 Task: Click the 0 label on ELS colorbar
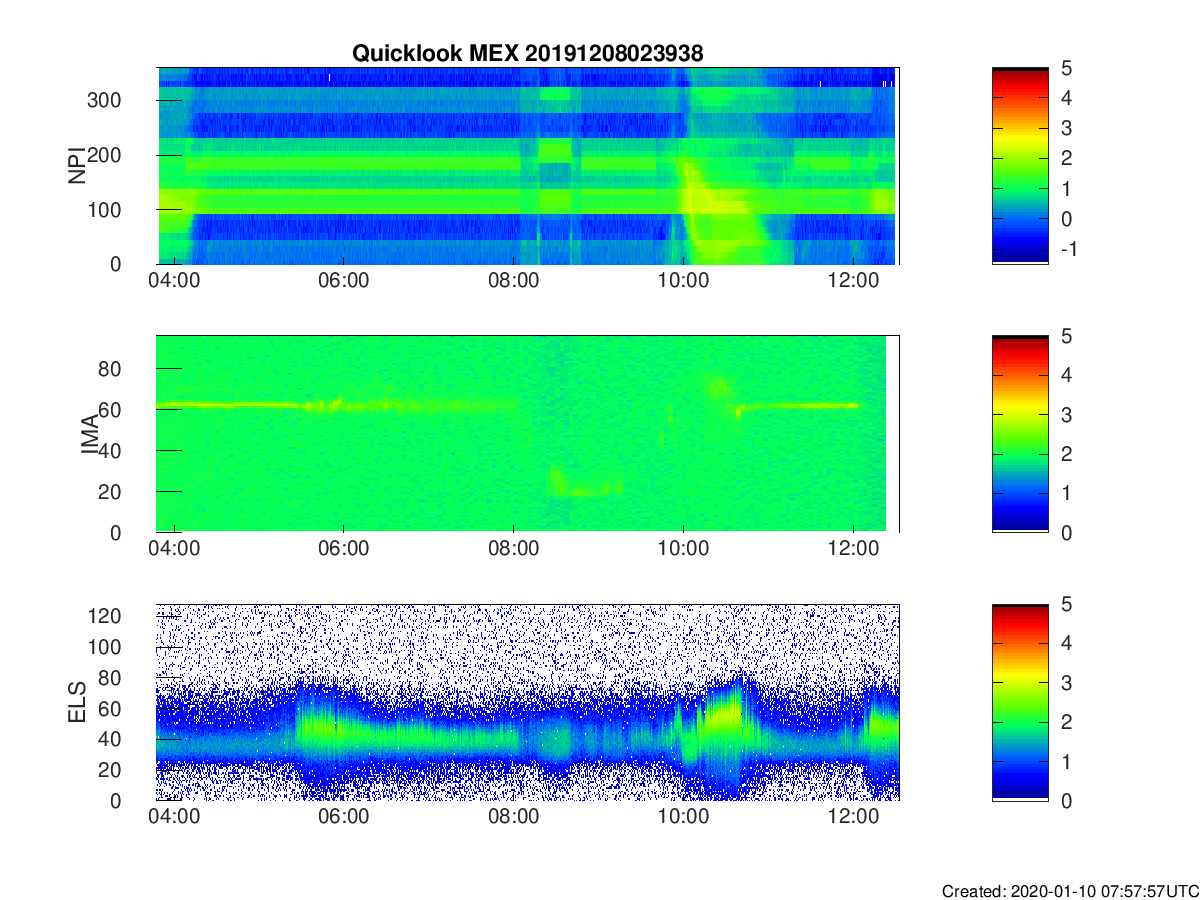pyautogui.click(x=1069, y=800)
